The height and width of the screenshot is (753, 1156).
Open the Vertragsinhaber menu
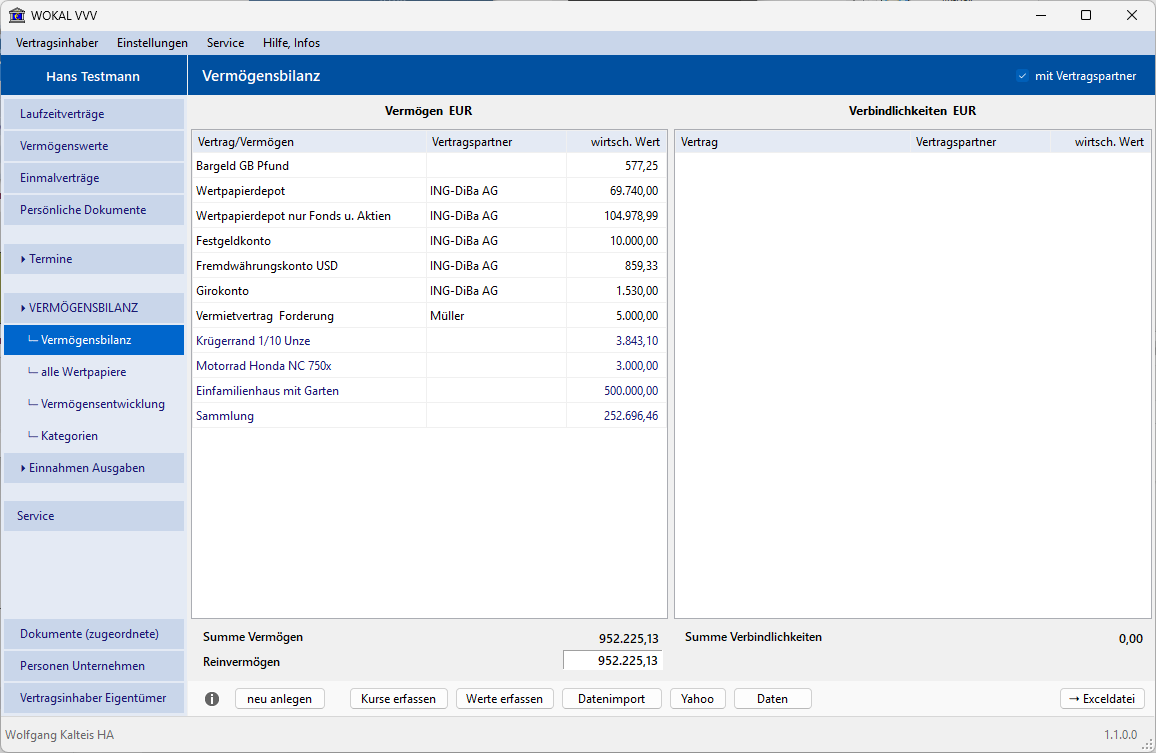point(57,43)
